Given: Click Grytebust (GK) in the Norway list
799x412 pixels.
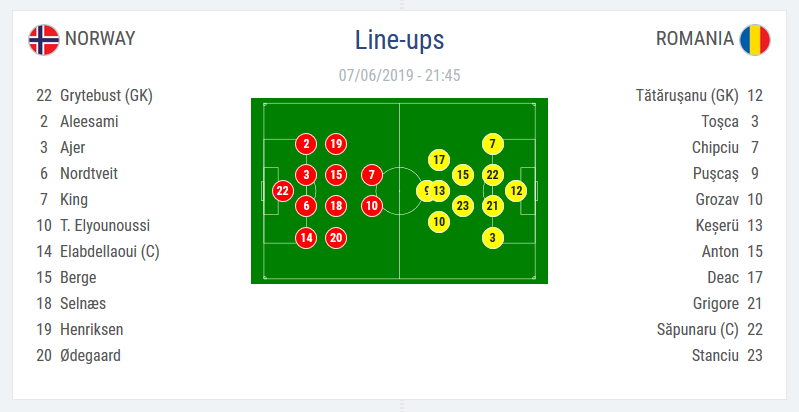Looking at the screenshot, I should (x=106, y=96).
